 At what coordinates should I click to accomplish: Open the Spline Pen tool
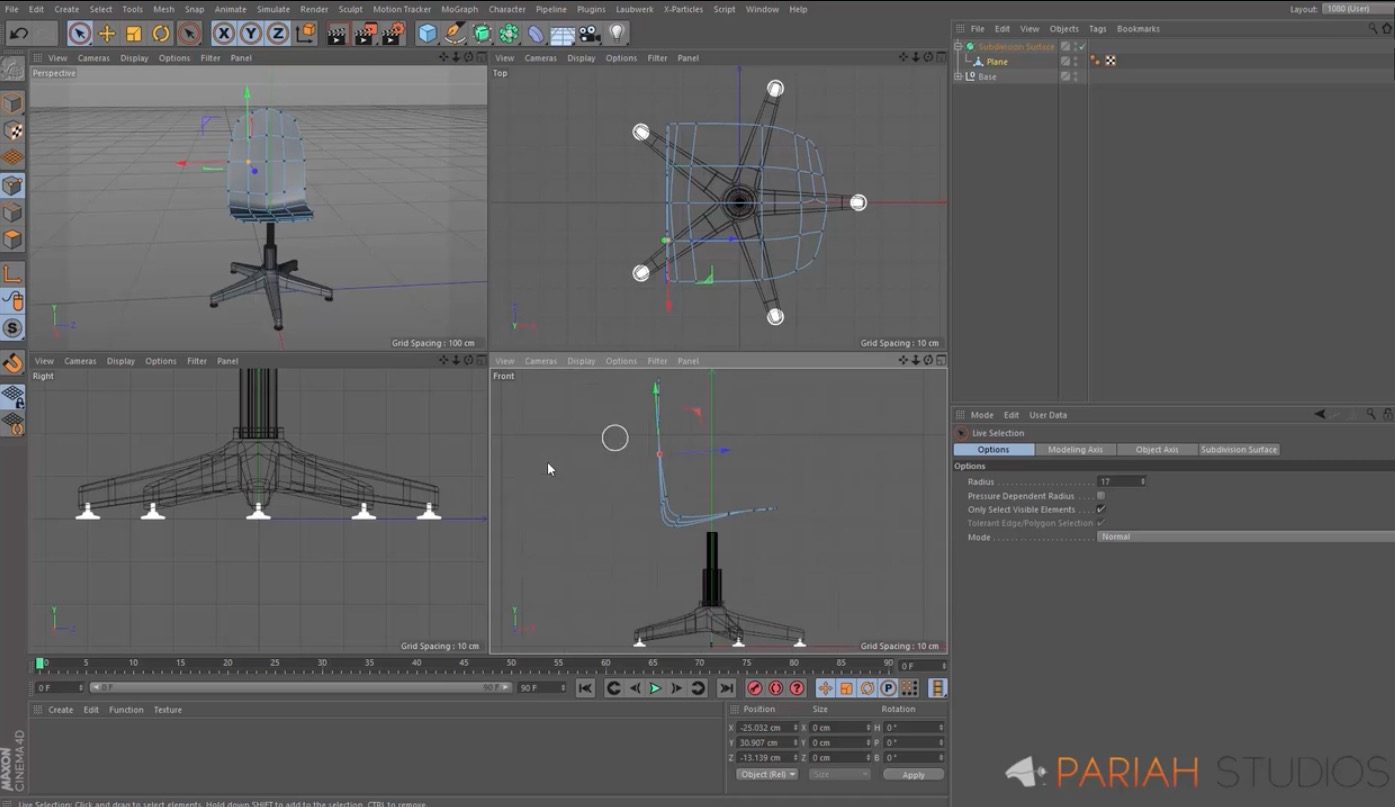pyautogui.click(x=455, y=34)
